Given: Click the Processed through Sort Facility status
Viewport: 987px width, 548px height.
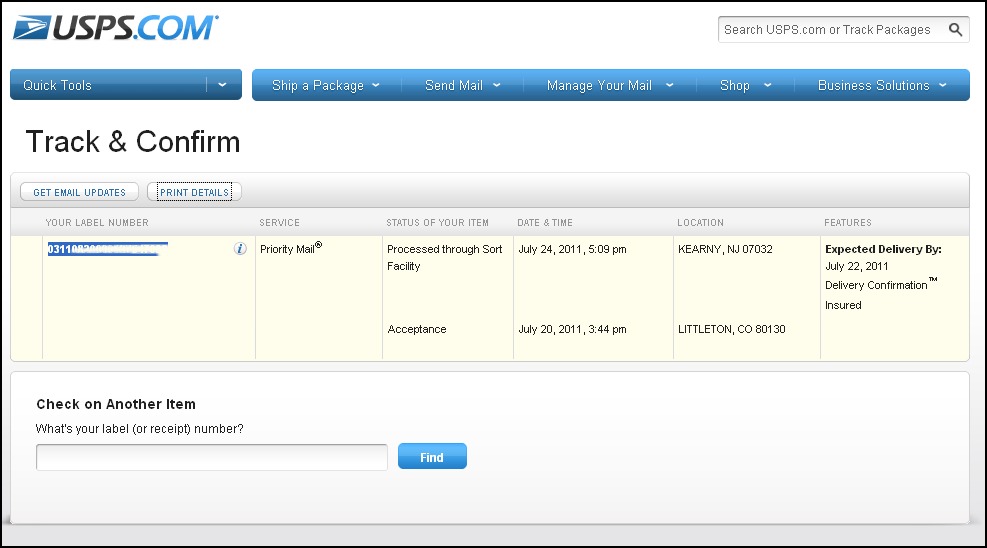Looking at the screenshot, I should (x=444, y=257).
